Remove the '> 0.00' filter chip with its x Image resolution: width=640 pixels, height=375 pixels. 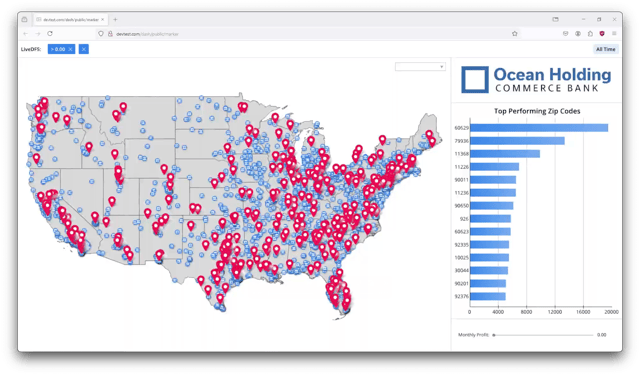pyautogui.click(x=71, y=49)
